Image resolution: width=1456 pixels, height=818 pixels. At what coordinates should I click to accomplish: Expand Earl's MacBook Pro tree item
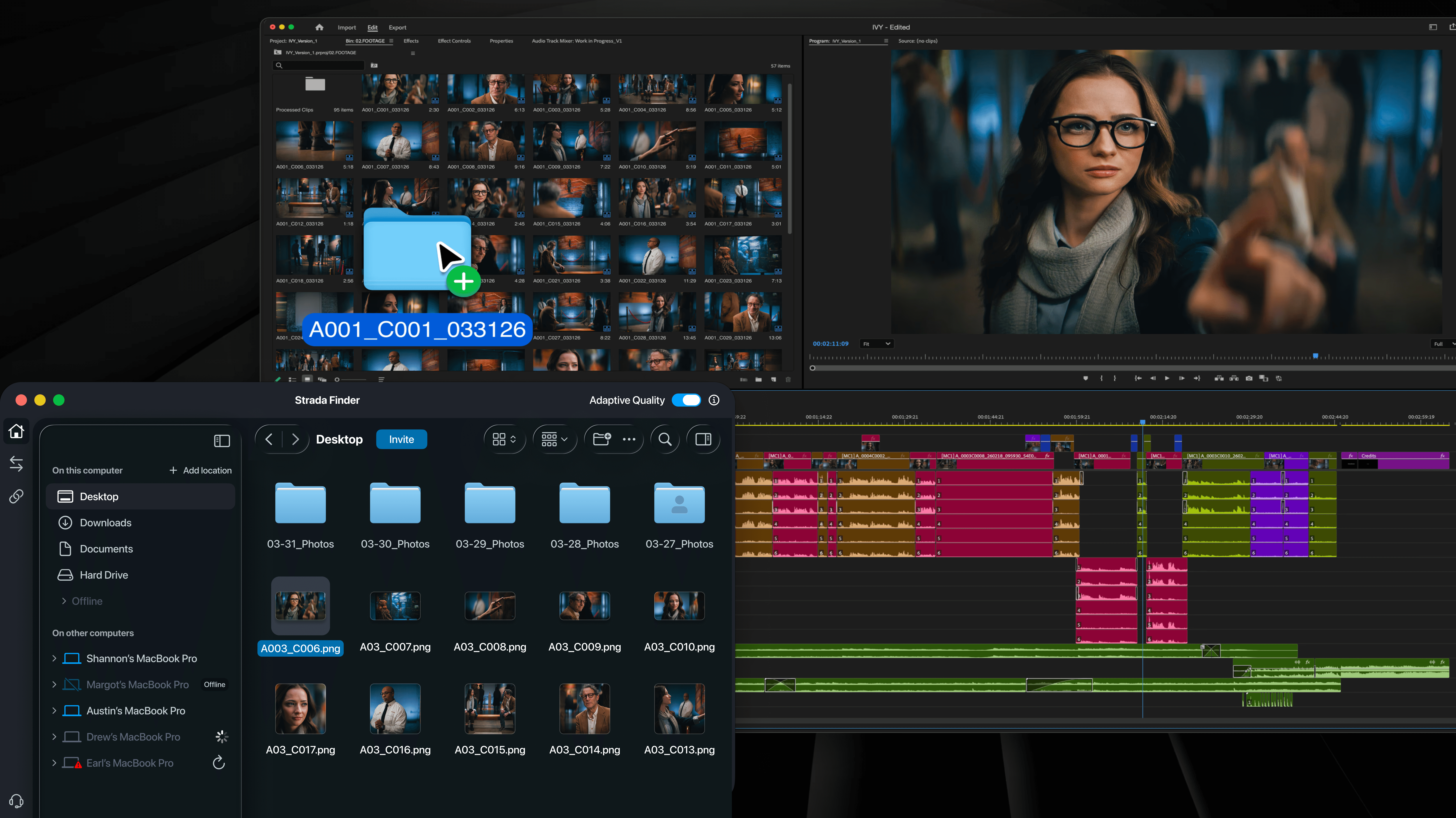point(54,763)
